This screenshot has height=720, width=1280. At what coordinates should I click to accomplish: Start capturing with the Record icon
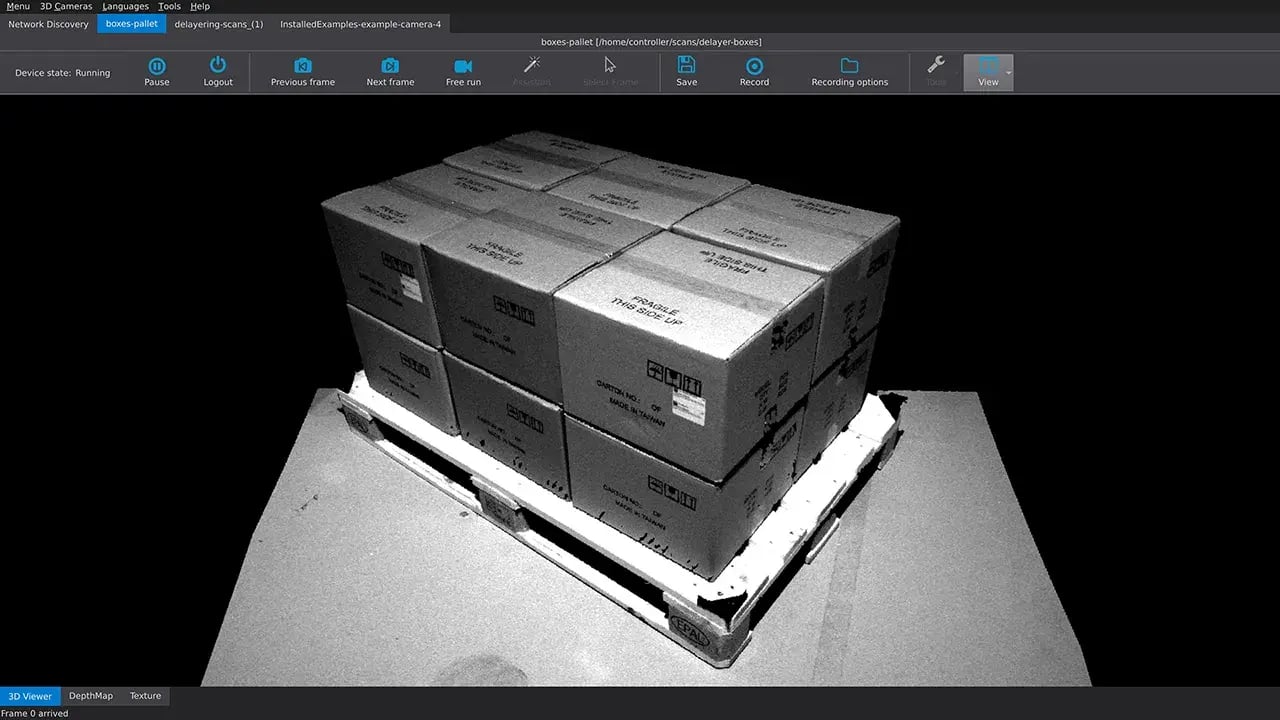[x=754, y=70]
